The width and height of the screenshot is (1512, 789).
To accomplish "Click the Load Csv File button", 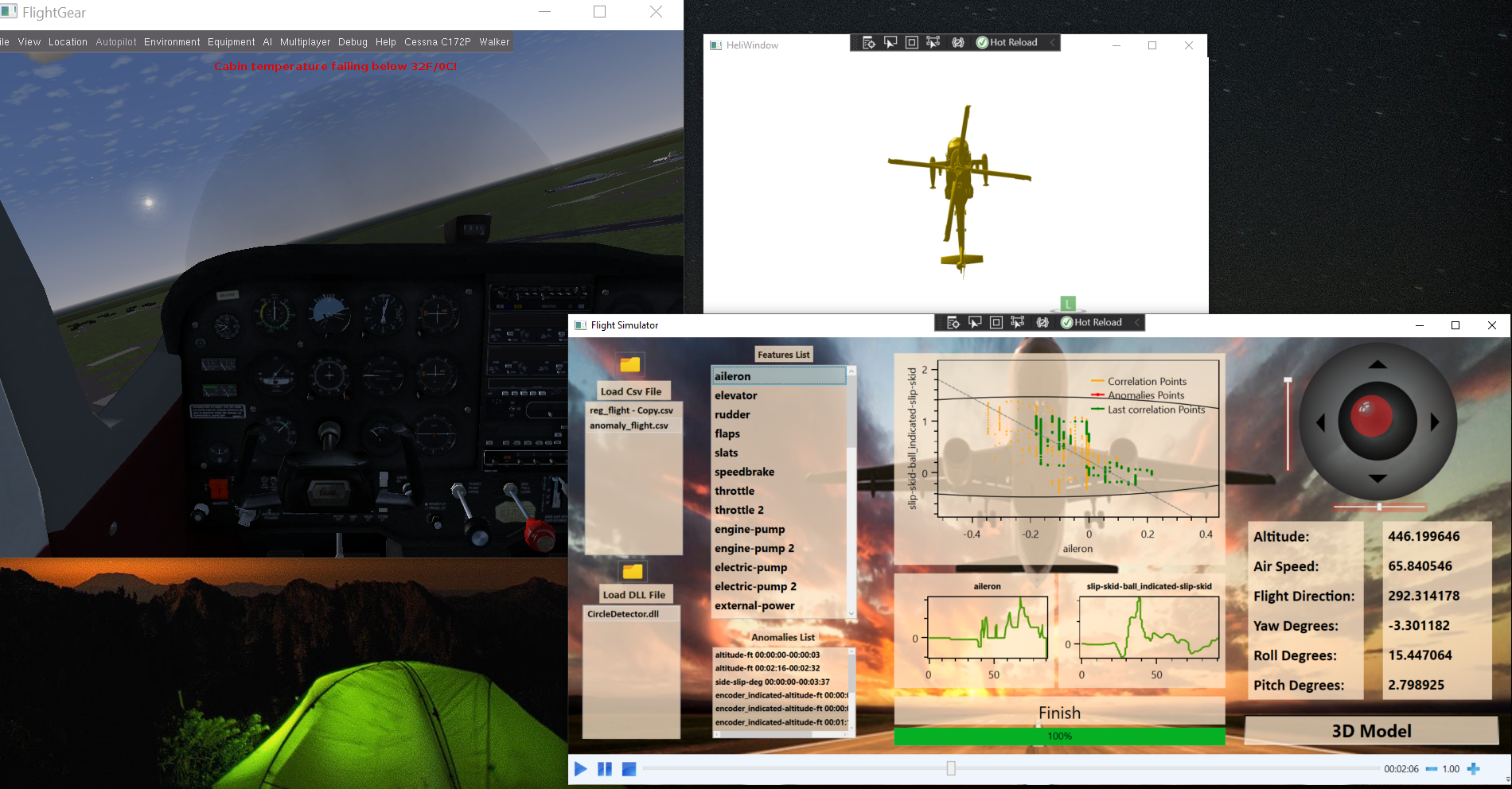I will click(634, 391).
